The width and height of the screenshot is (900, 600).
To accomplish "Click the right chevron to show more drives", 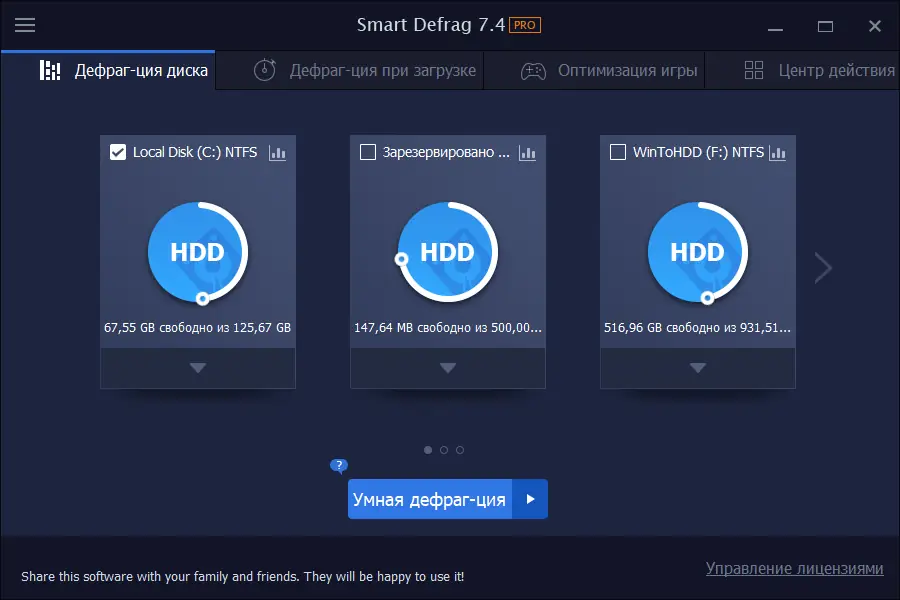I will [822, 267].
